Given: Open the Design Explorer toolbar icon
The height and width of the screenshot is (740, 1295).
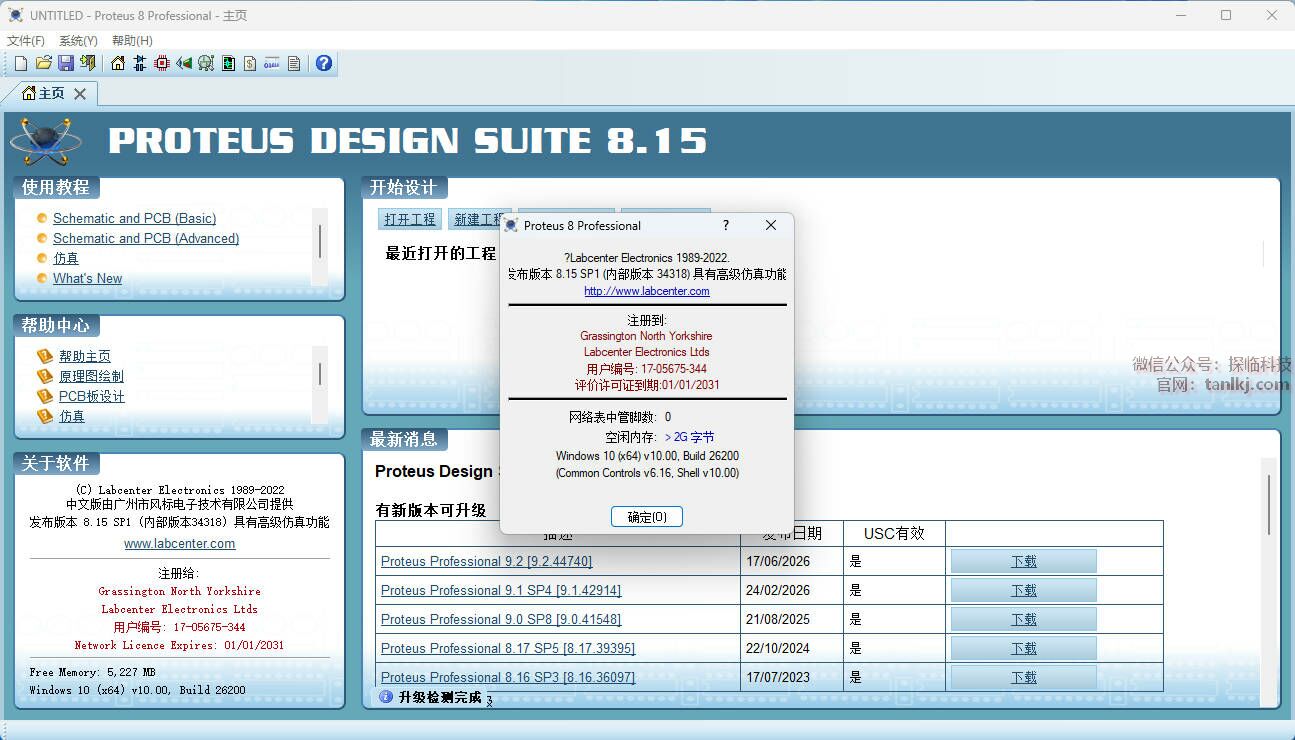Looking at the screenshot, I should [228, 63].
